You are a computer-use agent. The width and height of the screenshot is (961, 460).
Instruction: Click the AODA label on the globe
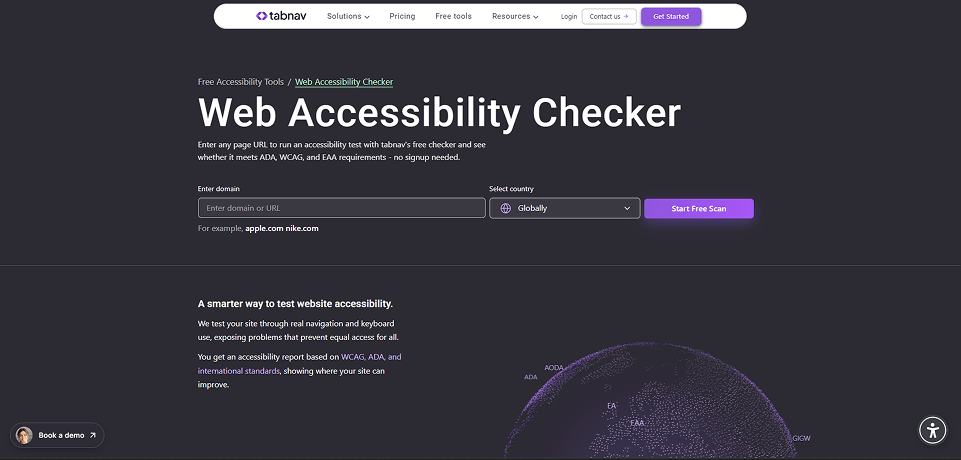pos(553,368)
